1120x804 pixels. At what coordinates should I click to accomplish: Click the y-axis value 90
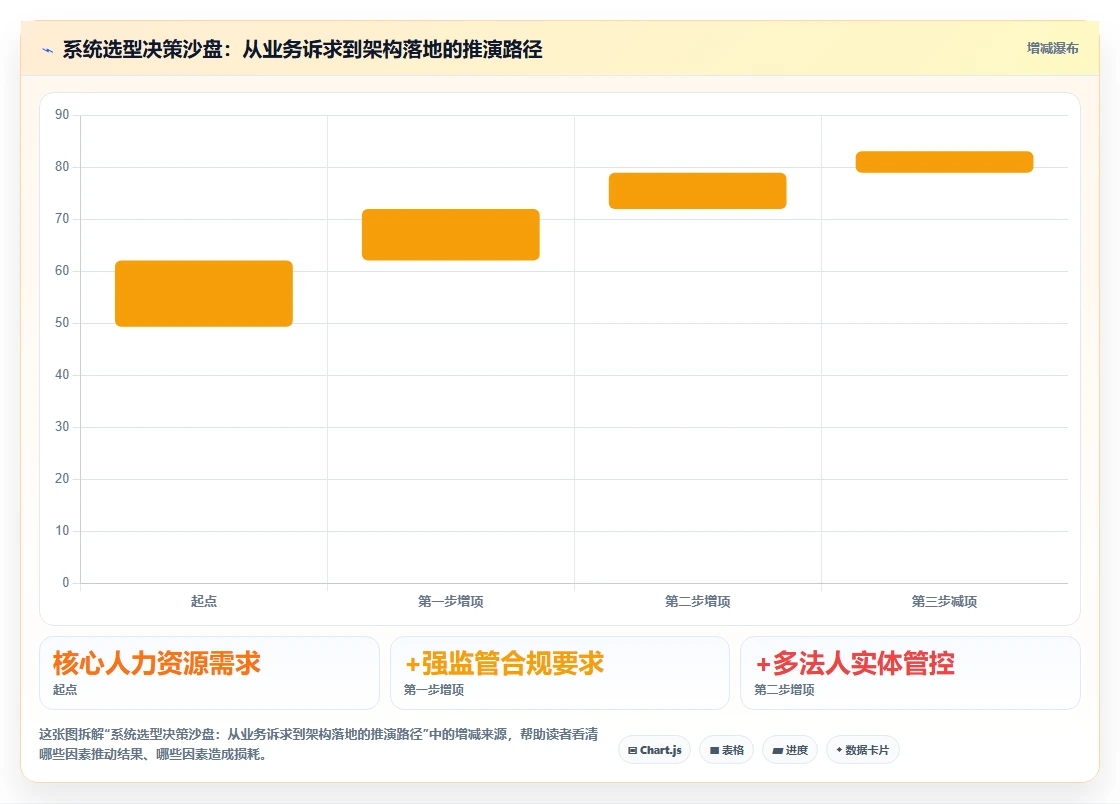pyautogui.click(x=62, y=114)
